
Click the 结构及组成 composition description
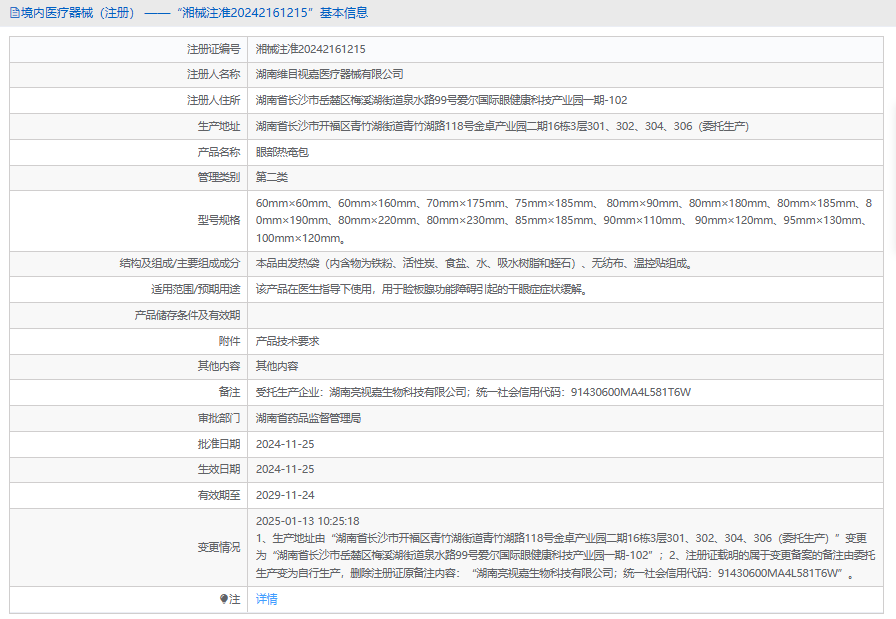(474, 263)
